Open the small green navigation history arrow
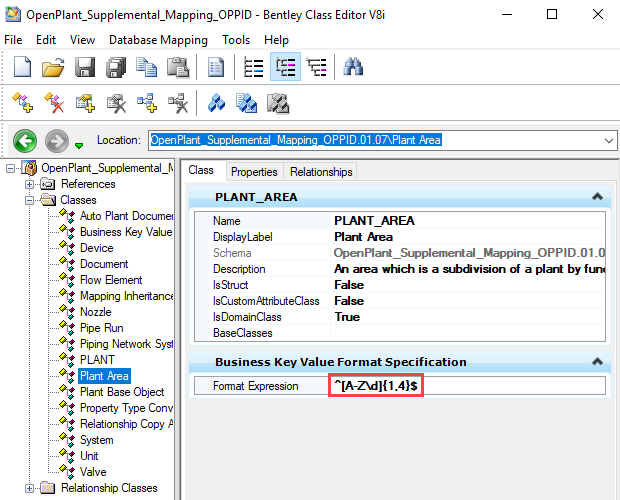This screenshot has height=500, width=620. coord(79,146)
